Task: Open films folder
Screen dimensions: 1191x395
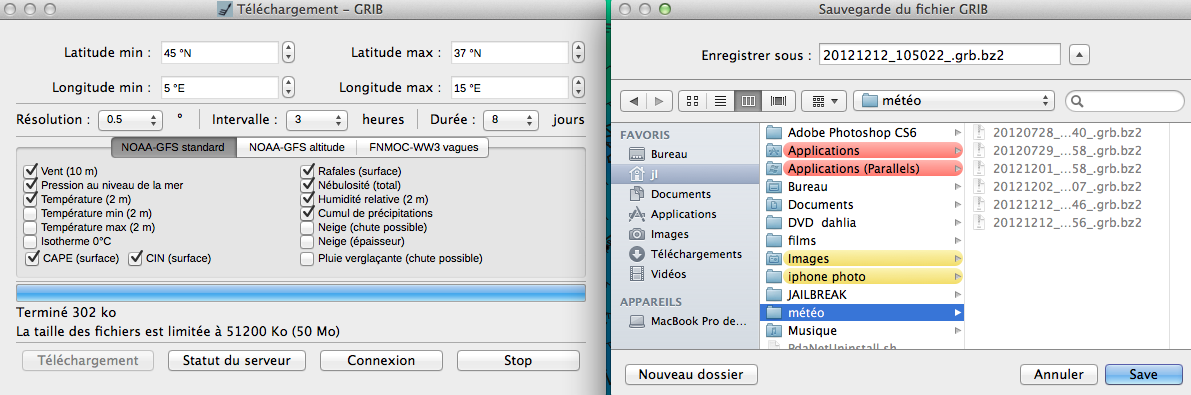Action: click(x=862, y=240)
